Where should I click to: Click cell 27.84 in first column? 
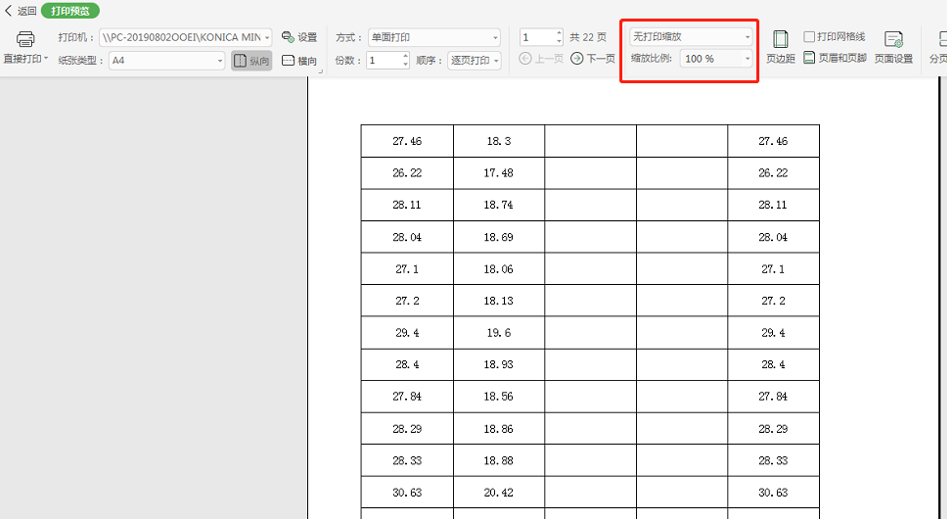click(407, 397)
